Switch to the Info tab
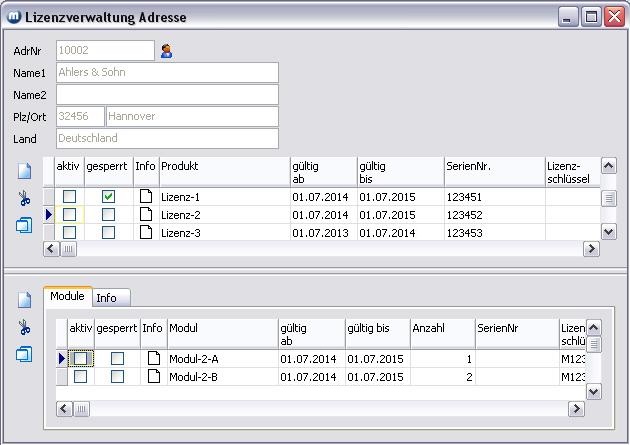630x445 pixels. [x=106, y=298]
